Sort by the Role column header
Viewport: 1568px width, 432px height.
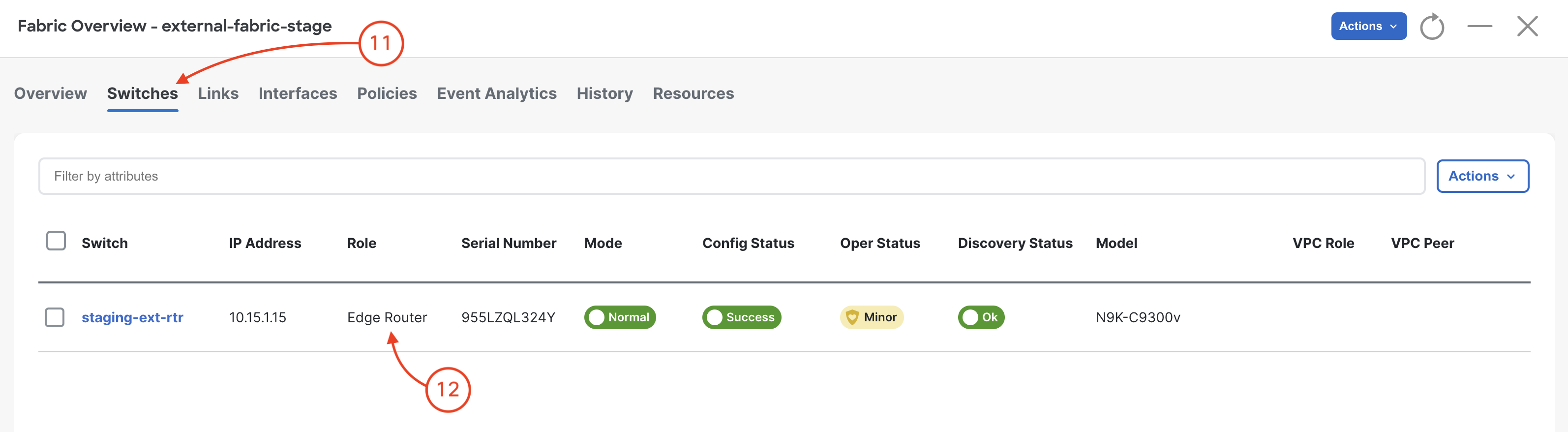point(362,243)
